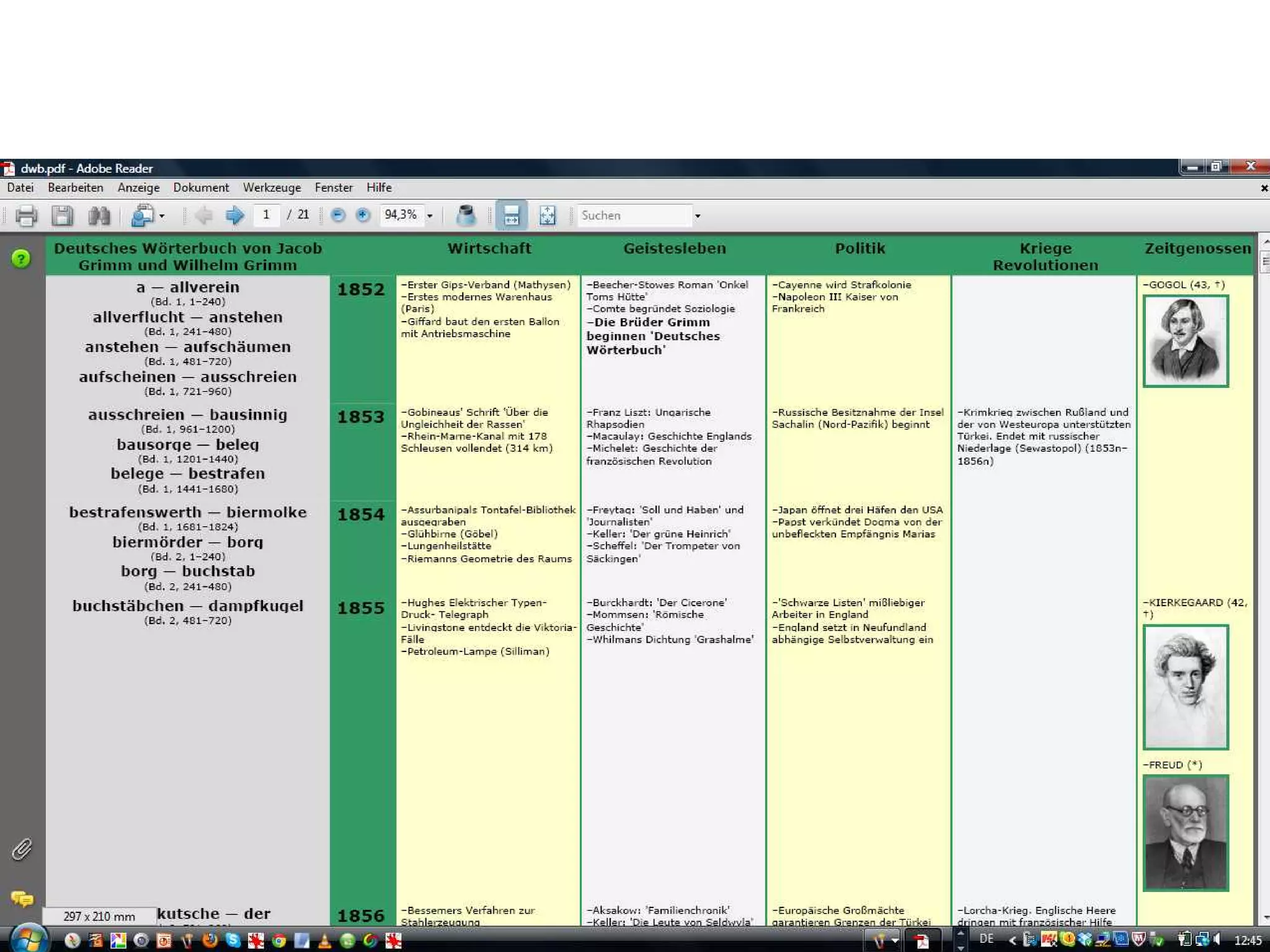Open the attachments paperclip panel
This screenshot has width=1270, height=952.
coord(22,849)
